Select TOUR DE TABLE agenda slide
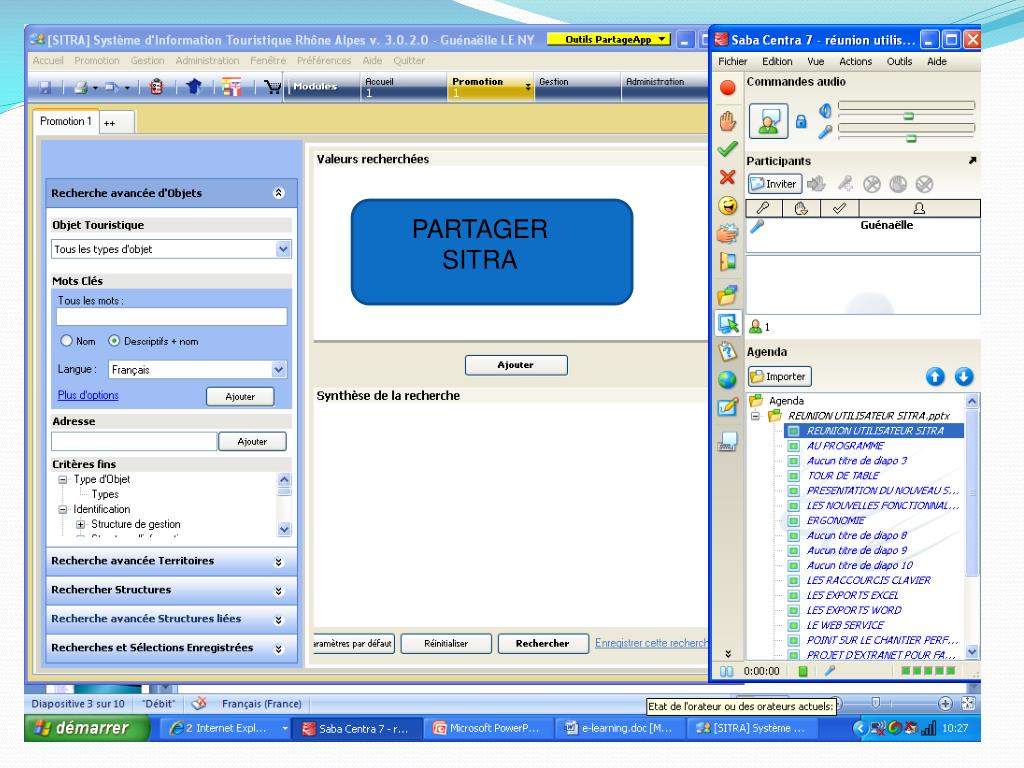1024x768 pixels. coord(843,476)
